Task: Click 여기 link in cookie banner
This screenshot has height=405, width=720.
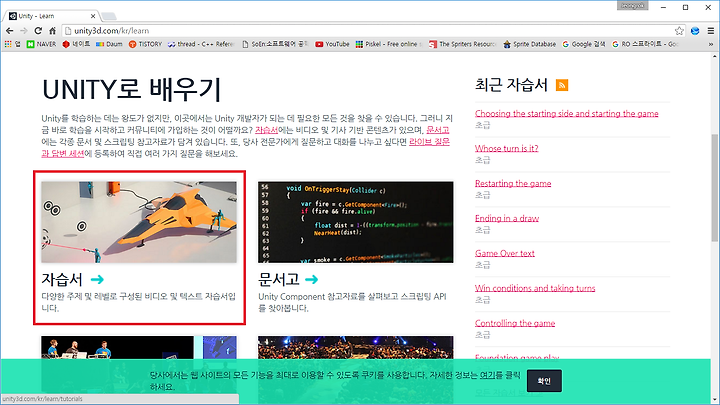Action: point(487,375)
